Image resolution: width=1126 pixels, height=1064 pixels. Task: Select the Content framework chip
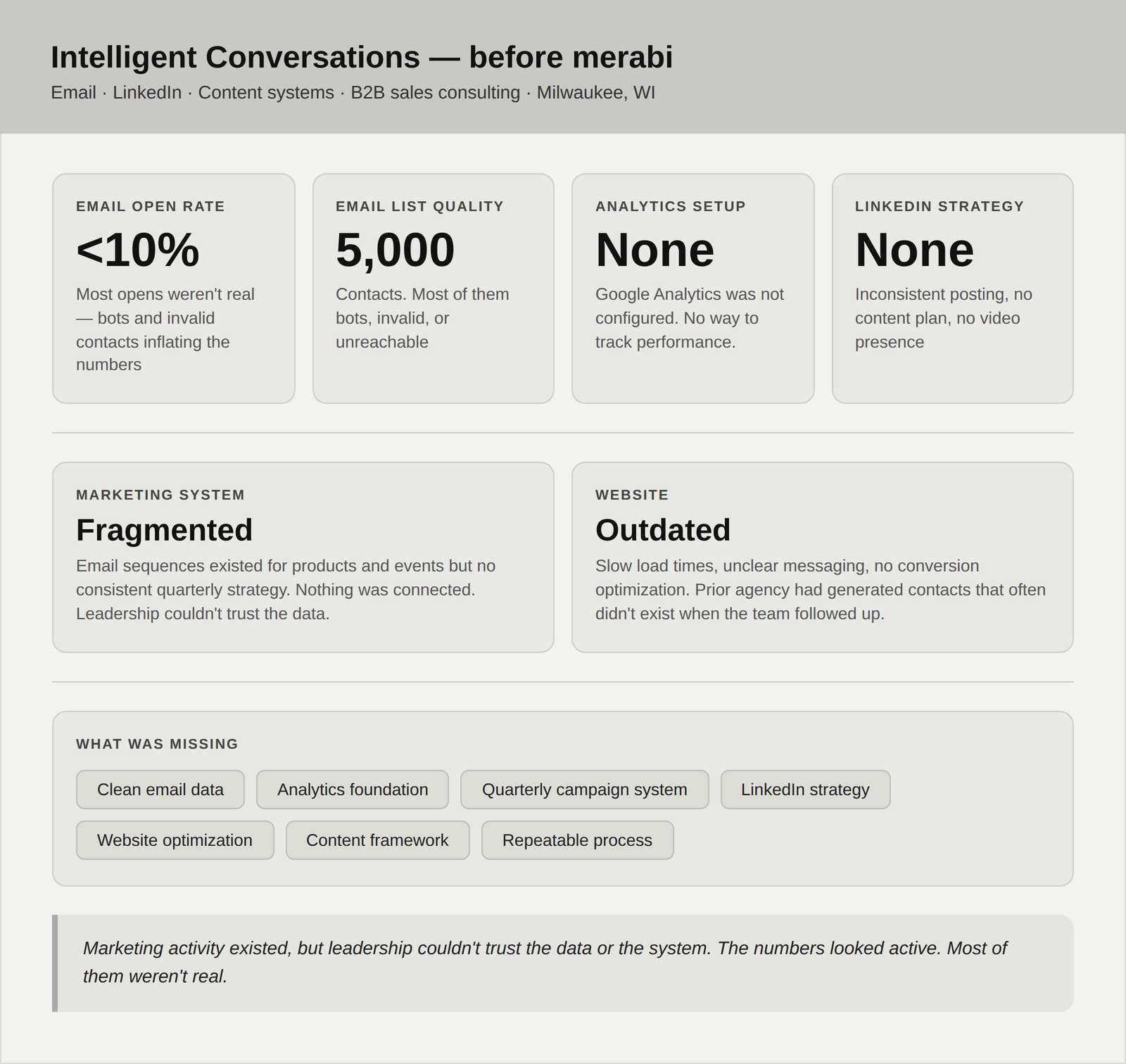tap(377, 840)
